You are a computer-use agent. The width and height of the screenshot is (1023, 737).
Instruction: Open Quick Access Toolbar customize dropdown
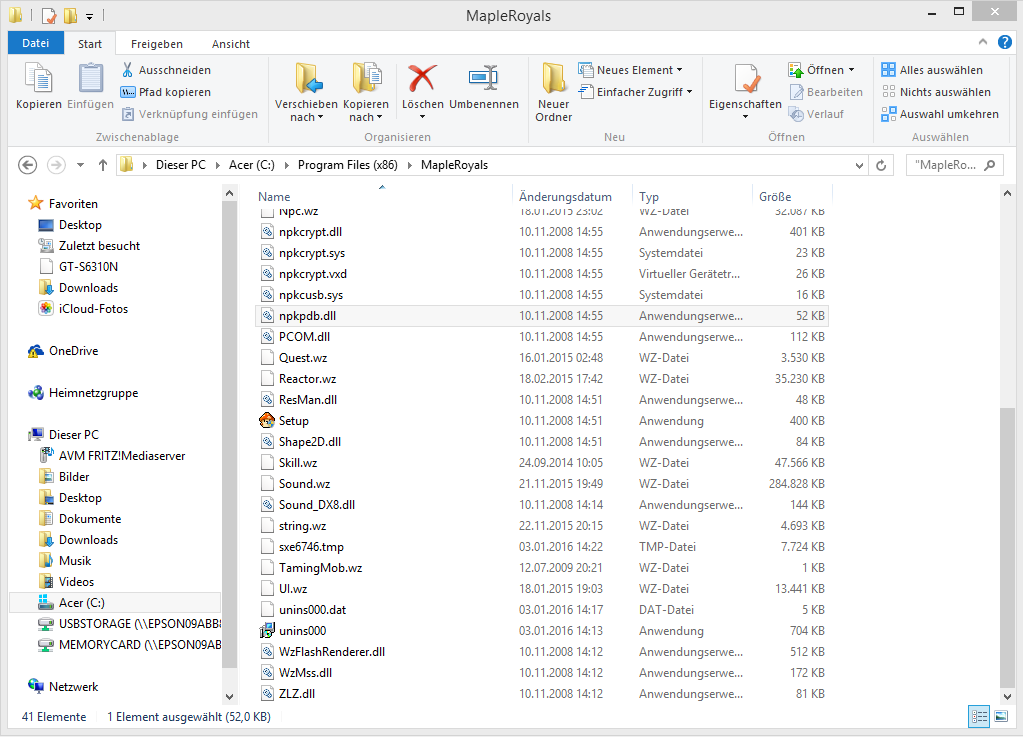(x=89, y=16)
